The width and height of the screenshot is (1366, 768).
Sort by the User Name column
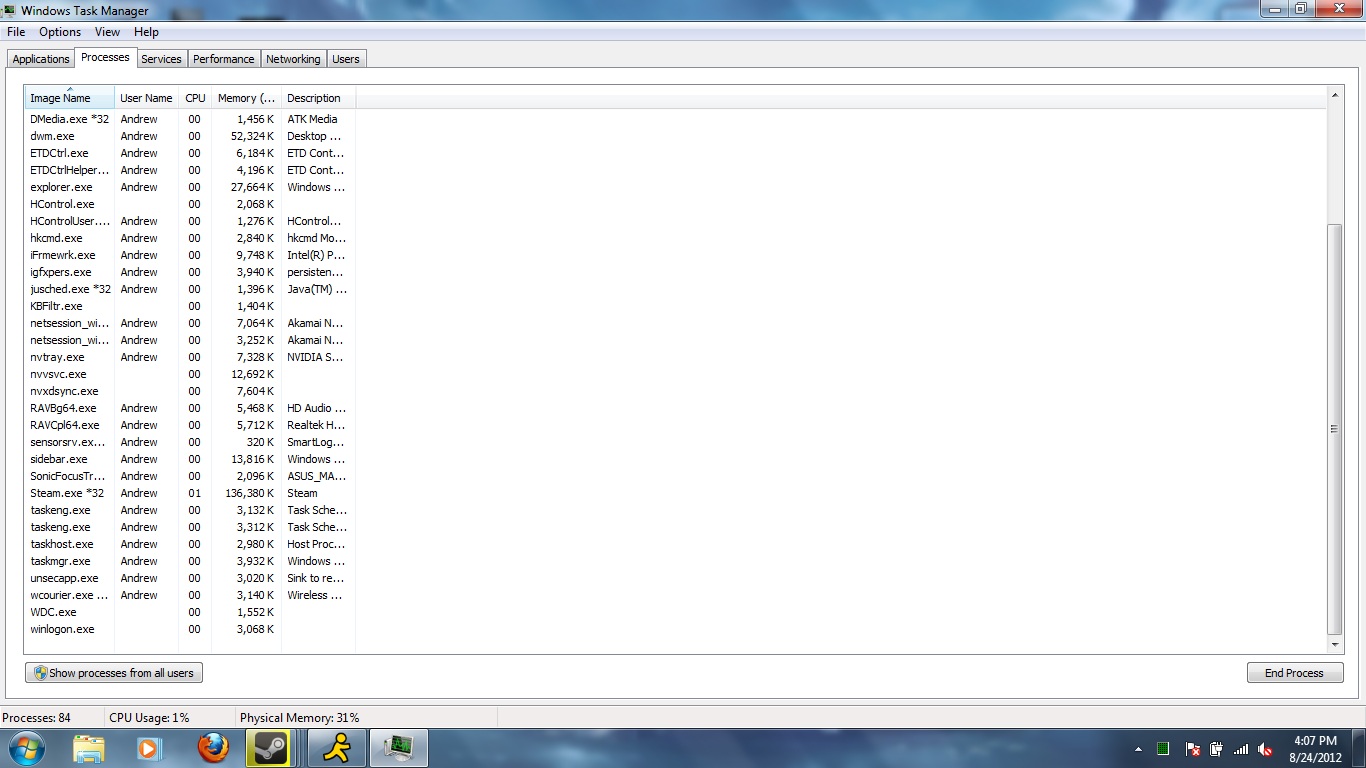(x=146, y=98)
